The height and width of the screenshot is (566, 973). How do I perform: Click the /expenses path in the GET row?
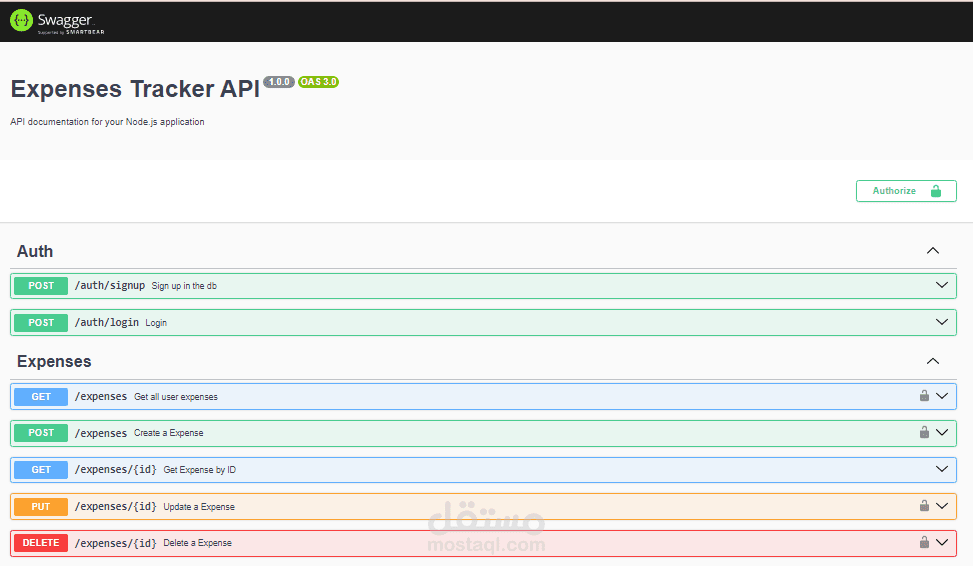(x=101, y=397)
